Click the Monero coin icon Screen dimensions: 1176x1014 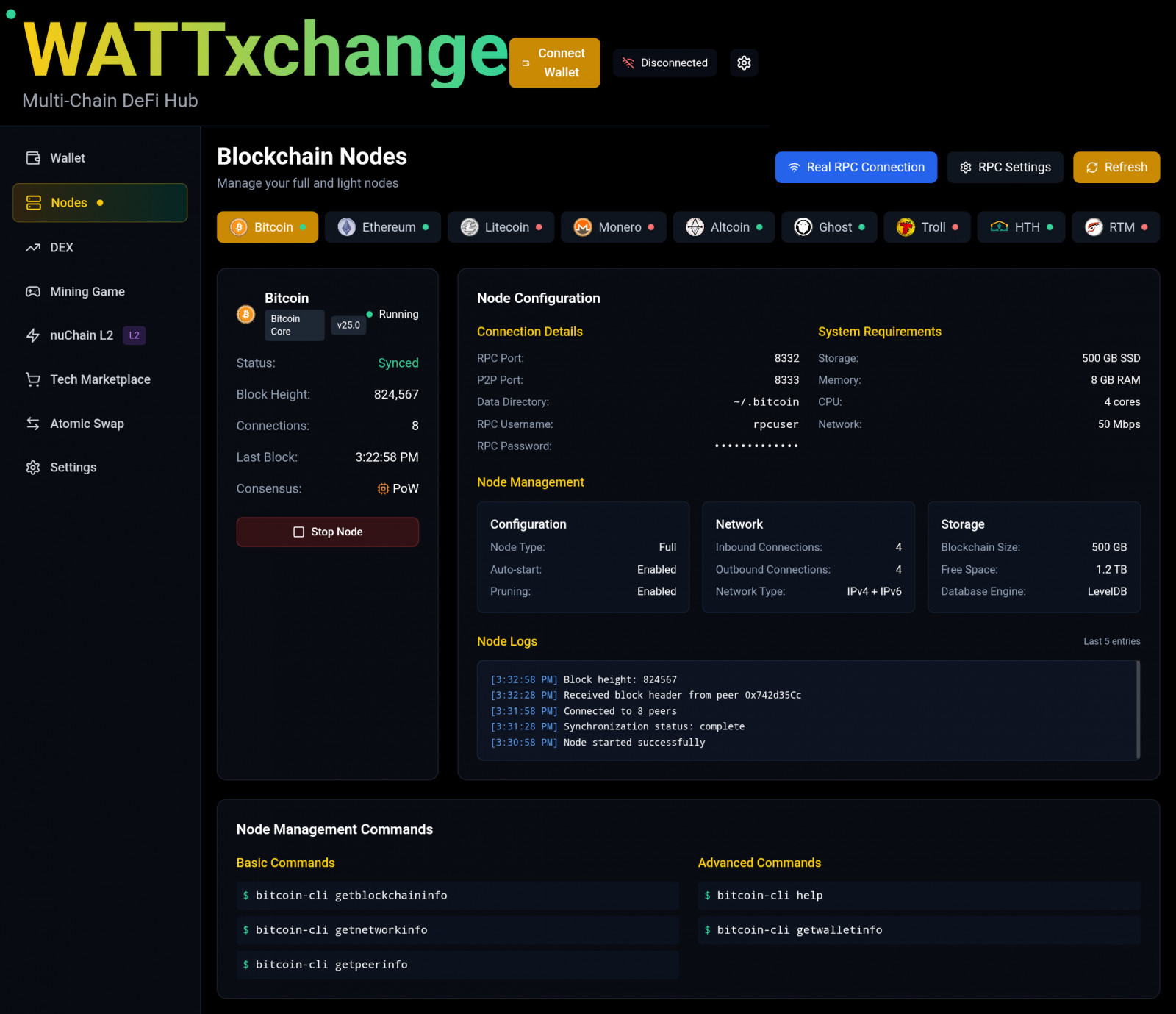pos(583,227)
